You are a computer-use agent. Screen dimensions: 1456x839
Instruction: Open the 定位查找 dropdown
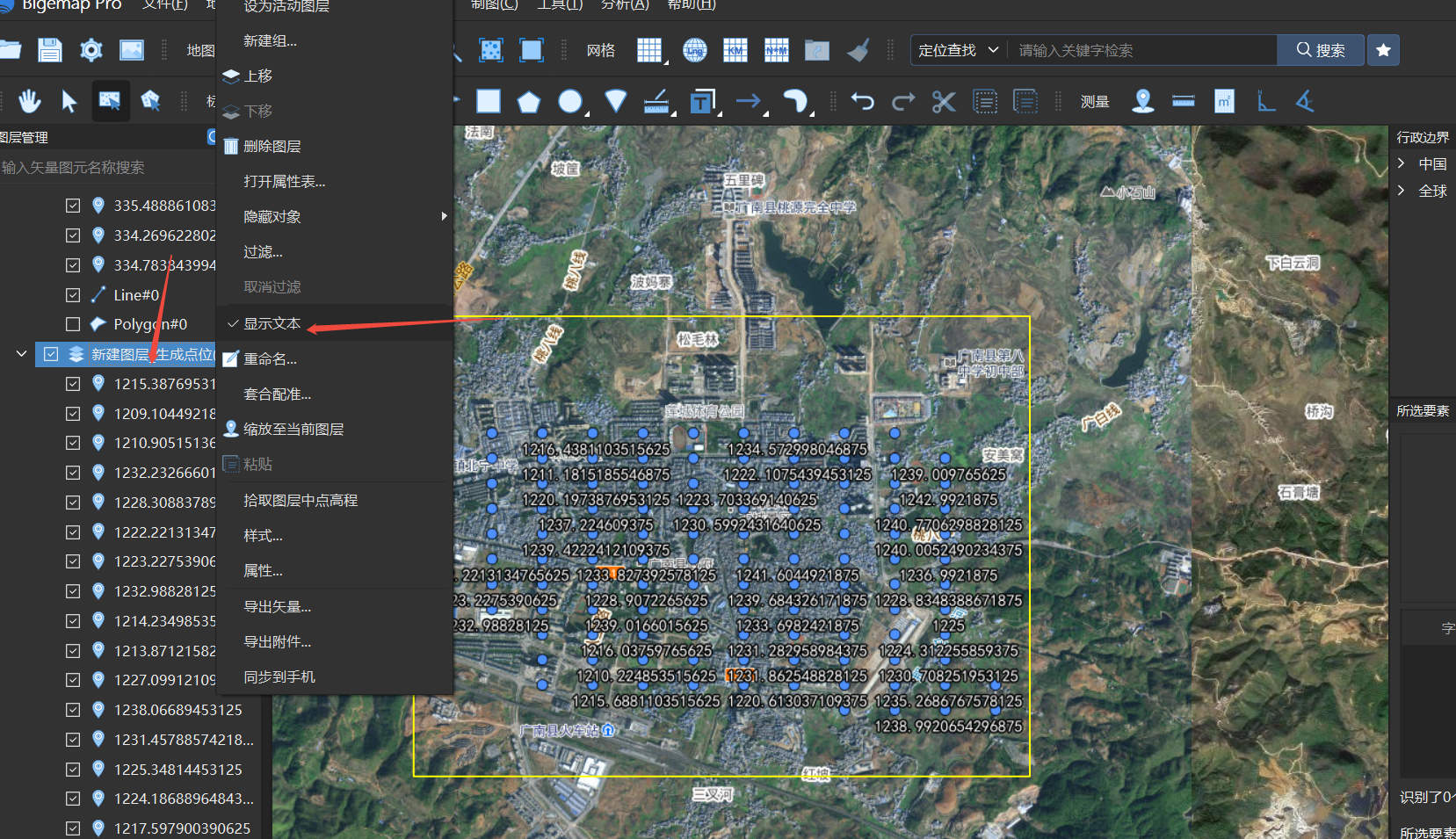click(x=957, y=50)
